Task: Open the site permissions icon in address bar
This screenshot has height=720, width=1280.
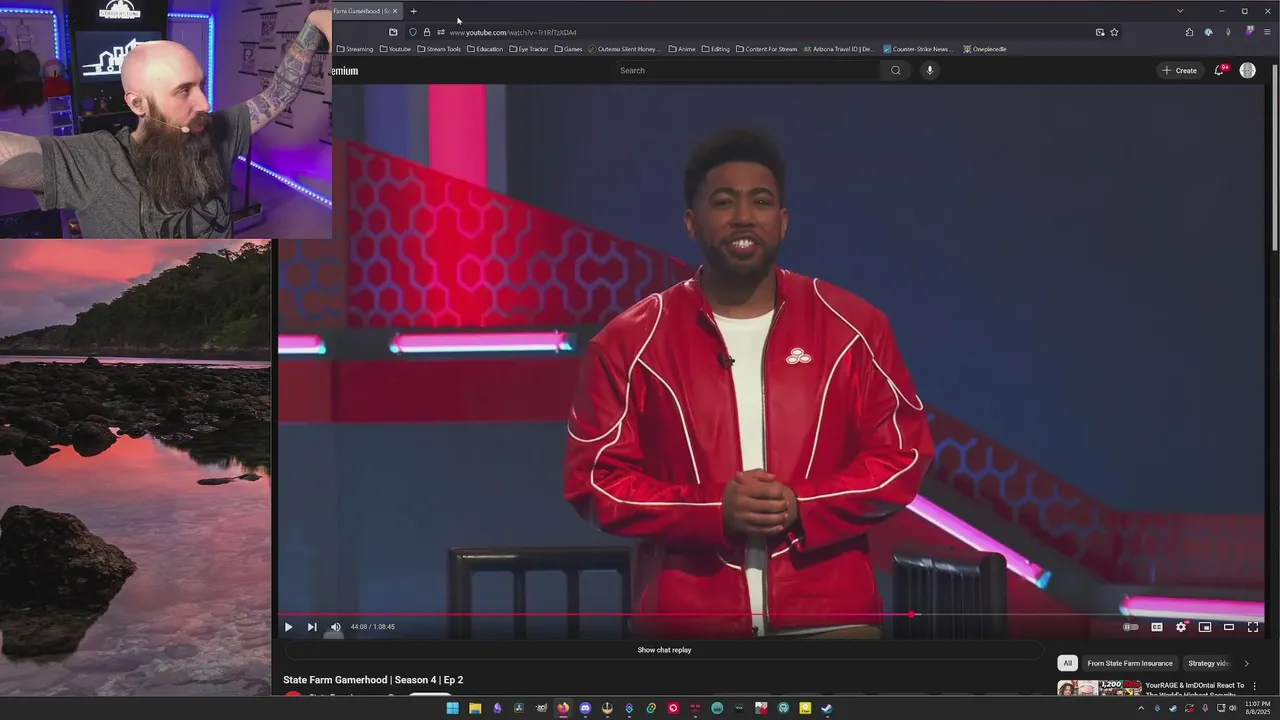Action: (441, 32)
